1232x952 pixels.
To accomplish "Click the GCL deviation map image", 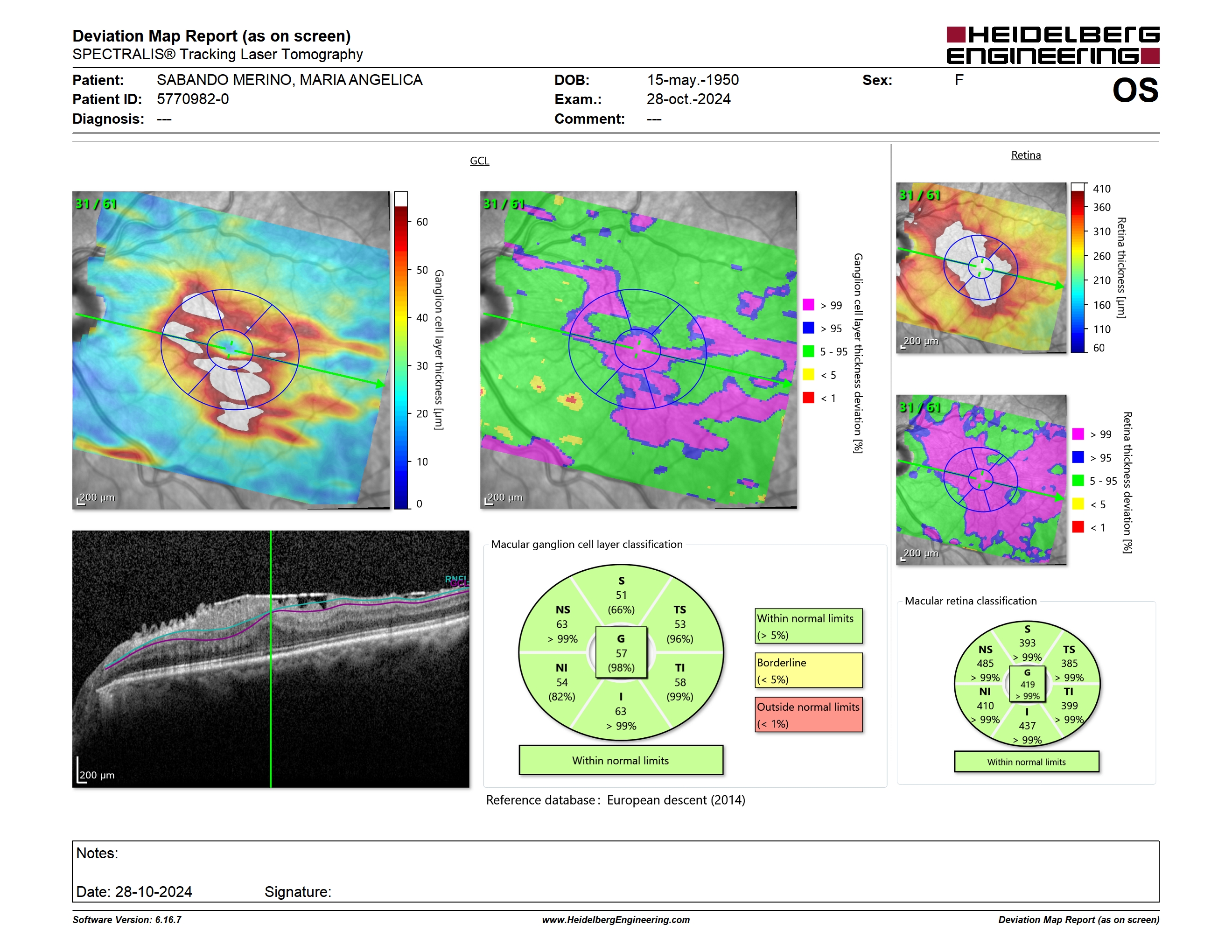I will (638, 350).
